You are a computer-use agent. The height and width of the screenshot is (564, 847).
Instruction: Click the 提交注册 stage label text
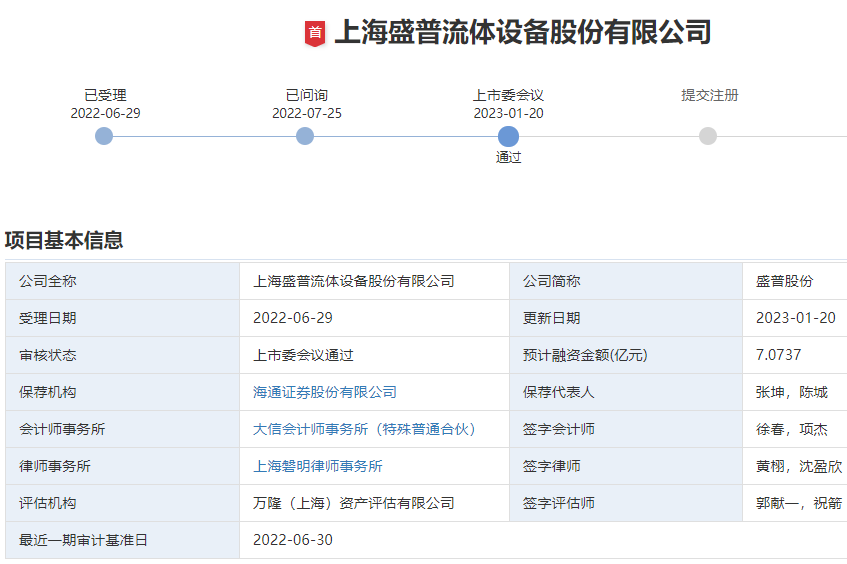coord(709,95)
